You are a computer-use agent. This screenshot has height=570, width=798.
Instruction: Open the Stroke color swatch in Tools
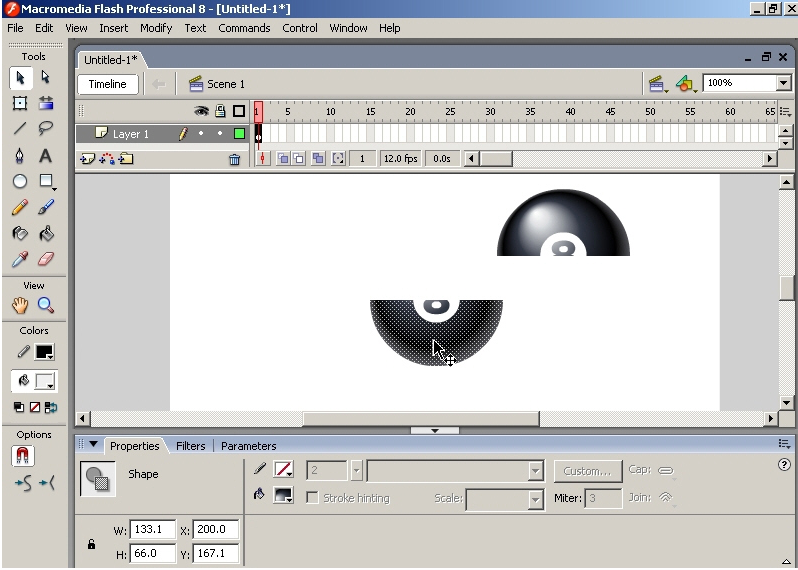44,352
